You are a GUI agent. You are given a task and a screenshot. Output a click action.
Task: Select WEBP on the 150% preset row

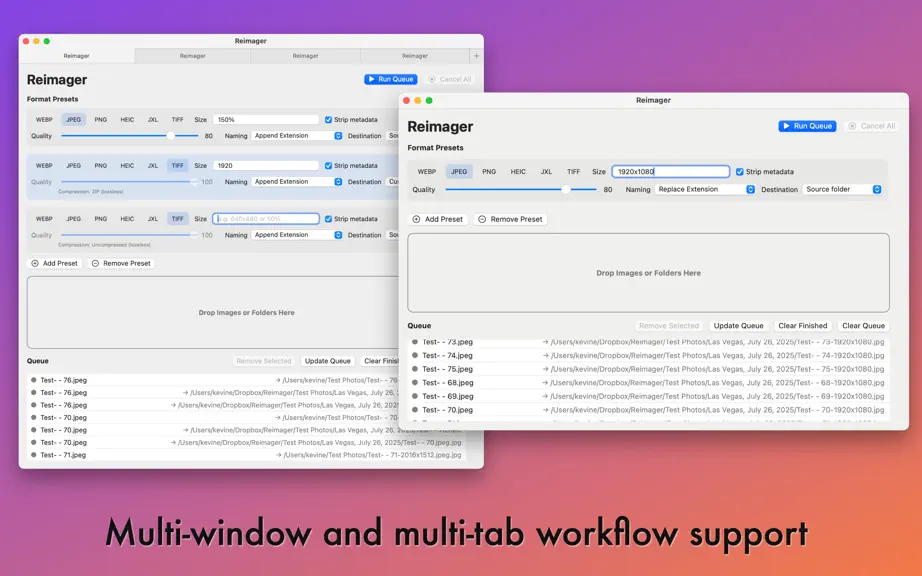click(44, 119)
